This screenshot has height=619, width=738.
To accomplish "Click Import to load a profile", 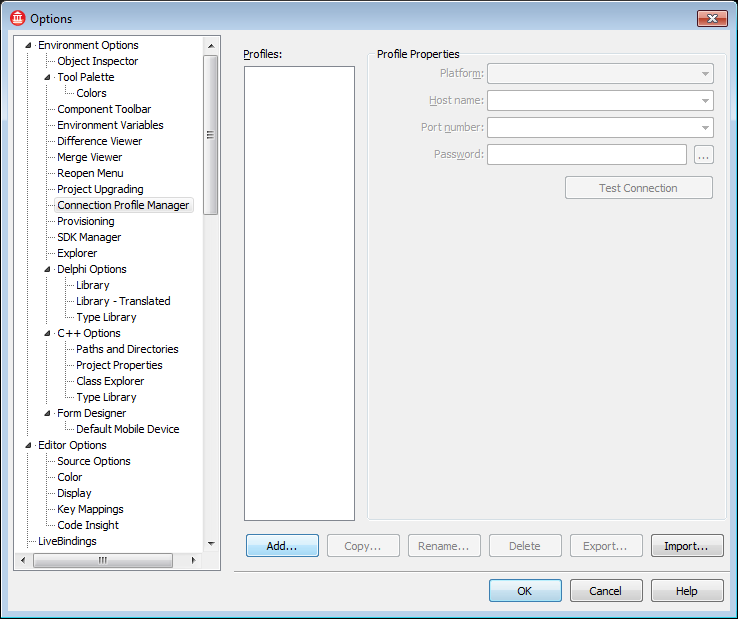I will (x=687, y=546).
